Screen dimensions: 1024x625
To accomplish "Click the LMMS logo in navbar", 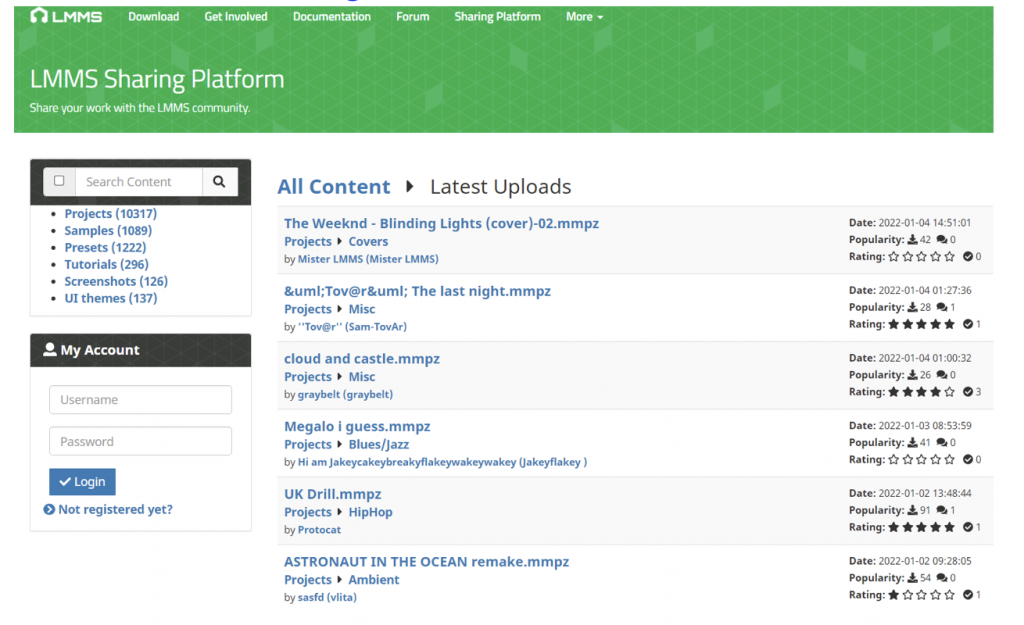I will coord(66,16).
